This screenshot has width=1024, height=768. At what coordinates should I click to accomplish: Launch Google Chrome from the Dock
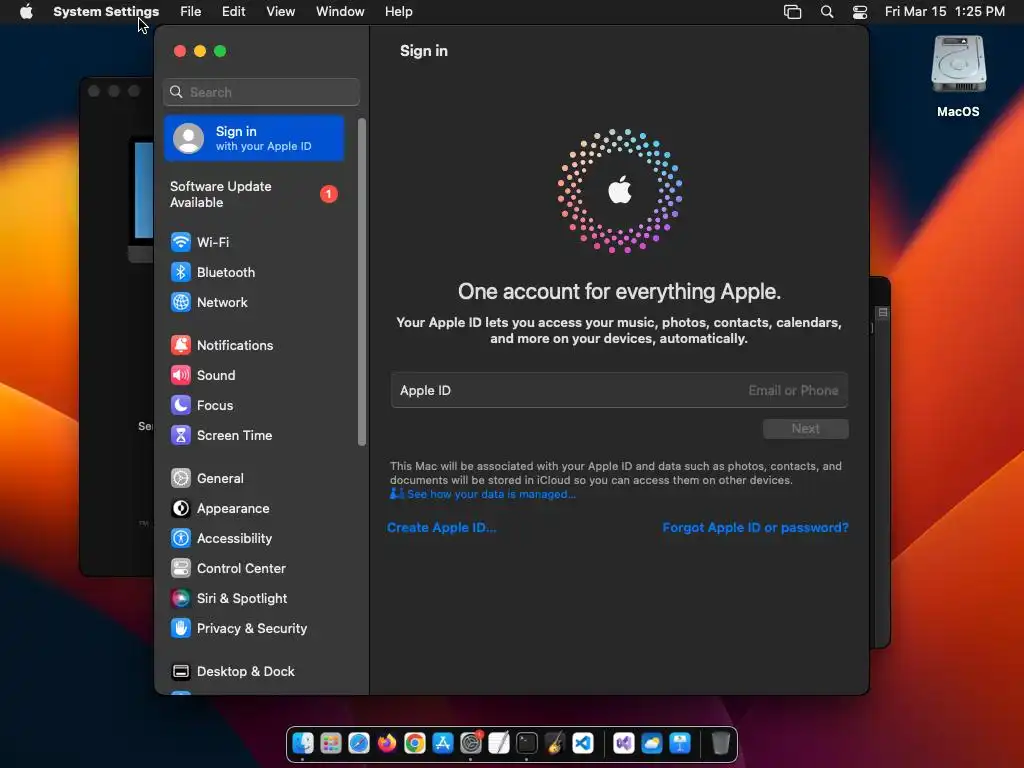[x=415, y=743]
